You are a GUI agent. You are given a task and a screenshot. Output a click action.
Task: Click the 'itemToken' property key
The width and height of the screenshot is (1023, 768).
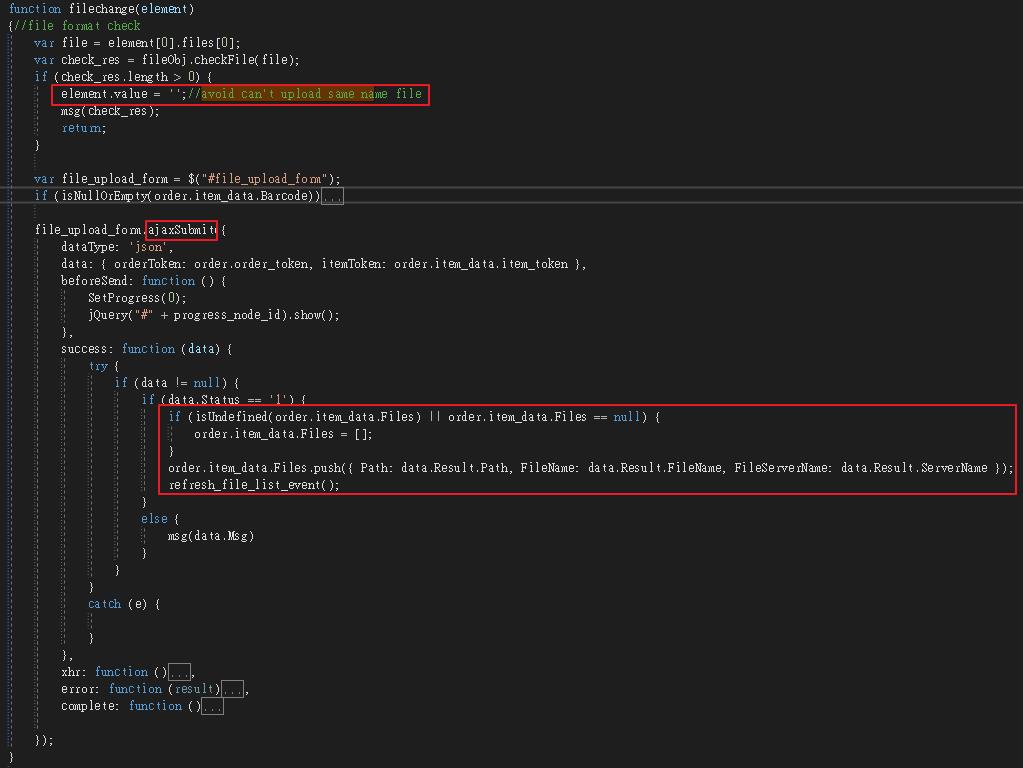(x=351, y=264)
